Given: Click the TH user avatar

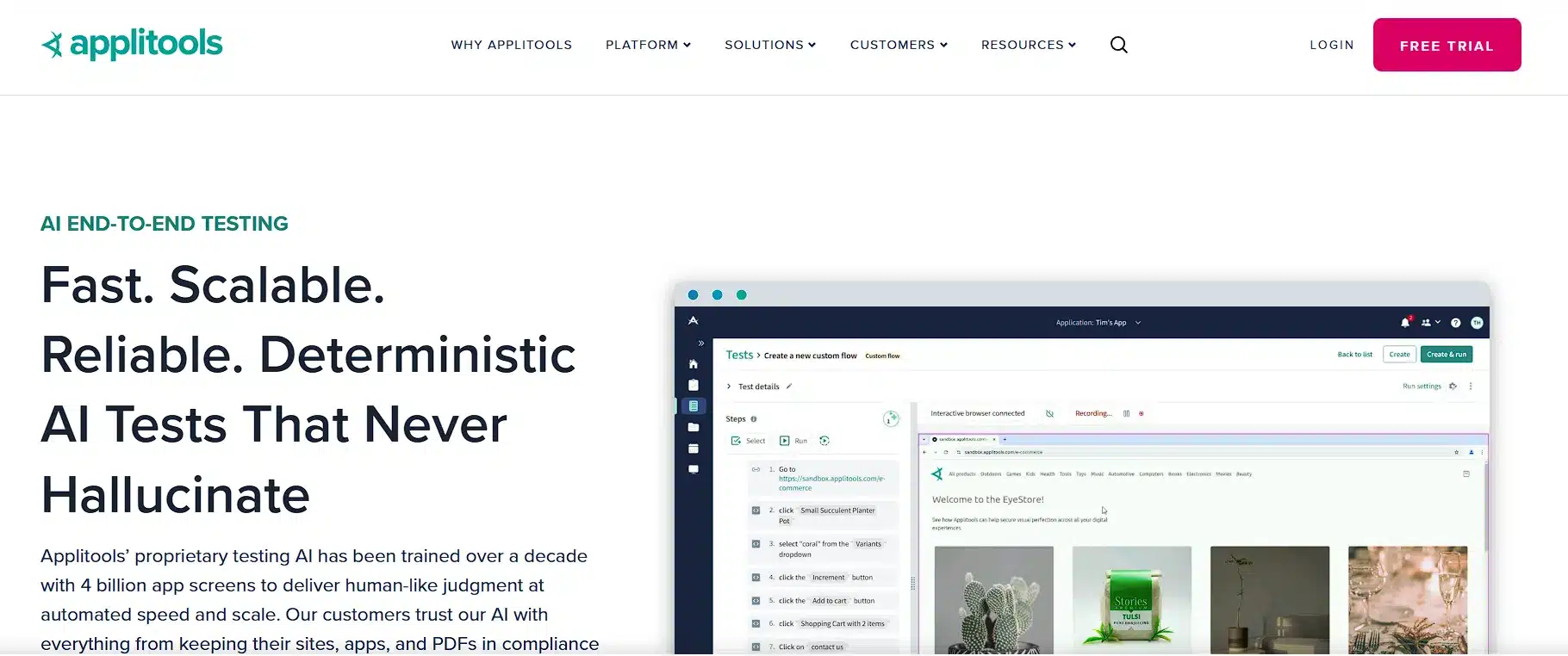Looking at the screenshot, I should pyautogui.click(x=1477, y=323).
